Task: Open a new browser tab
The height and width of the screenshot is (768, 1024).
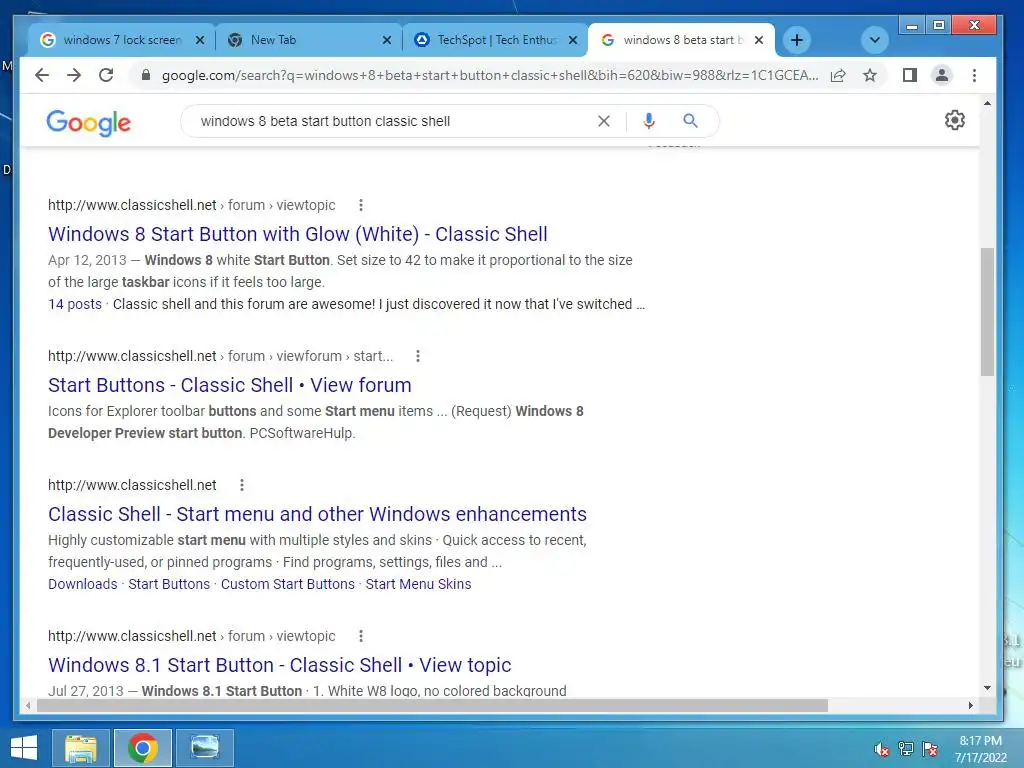Action: point(796,40)
